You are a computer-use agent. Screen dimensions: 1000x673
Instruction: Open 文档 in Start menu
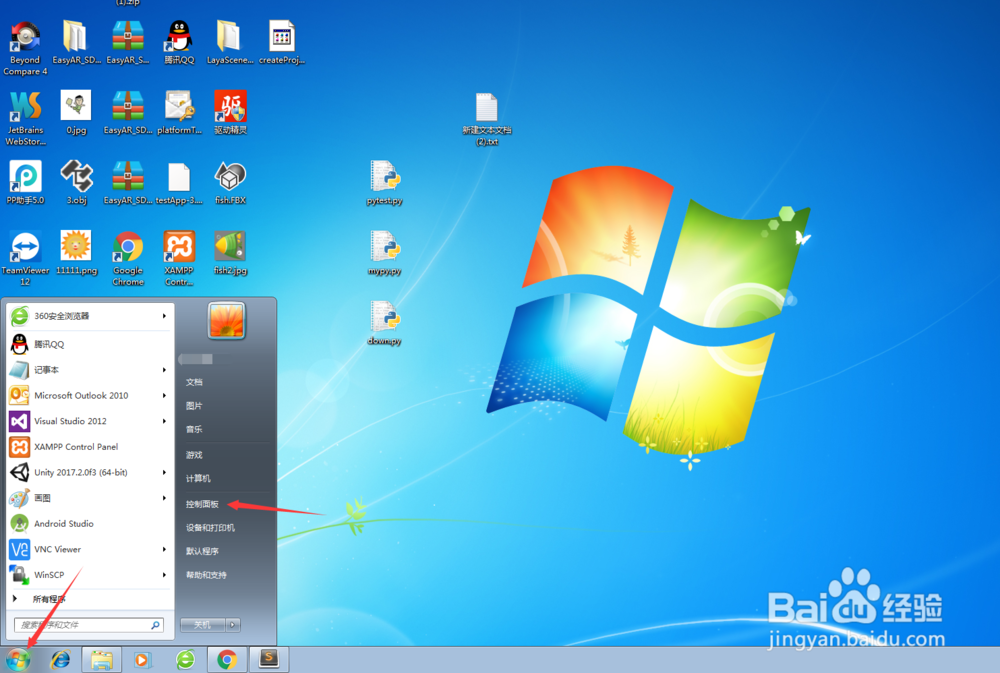click(x=195, y=381)
